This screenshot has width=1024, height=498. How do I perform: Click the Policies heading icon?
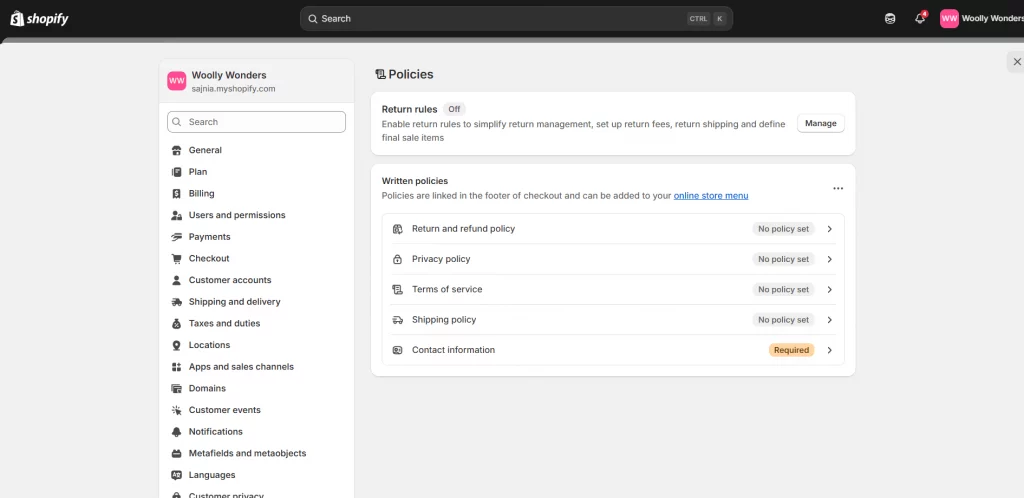click(x=380, y=74)
